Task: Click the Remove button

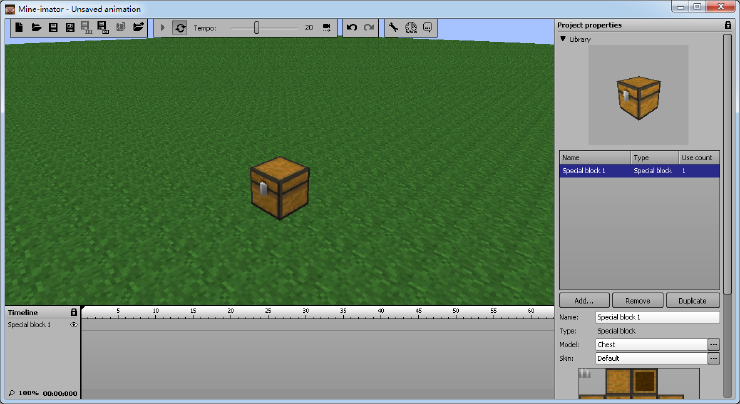Action: tap(638, 301)
